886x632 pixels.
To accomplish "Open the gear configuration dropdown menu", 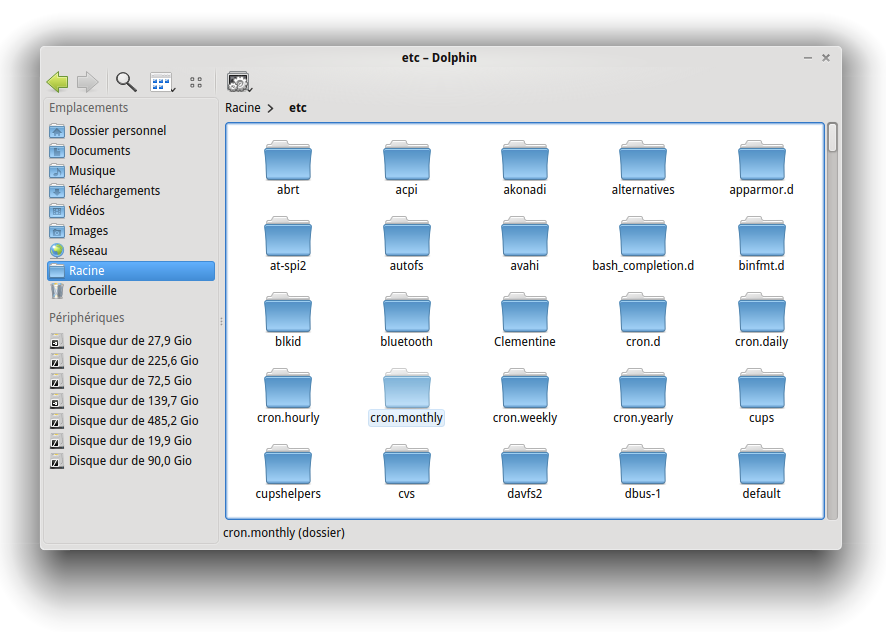I will pos(239,83).
